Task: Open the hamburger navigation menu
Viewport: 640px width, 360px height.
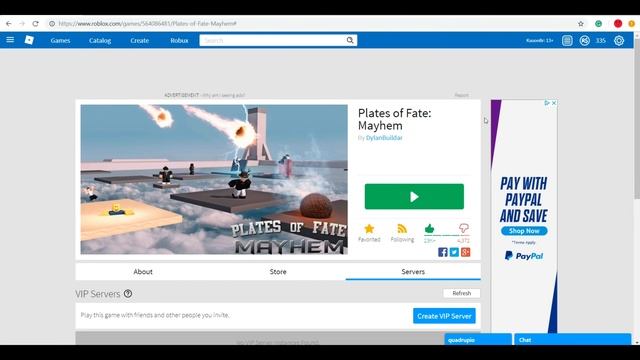Action: tap(10, 40)
